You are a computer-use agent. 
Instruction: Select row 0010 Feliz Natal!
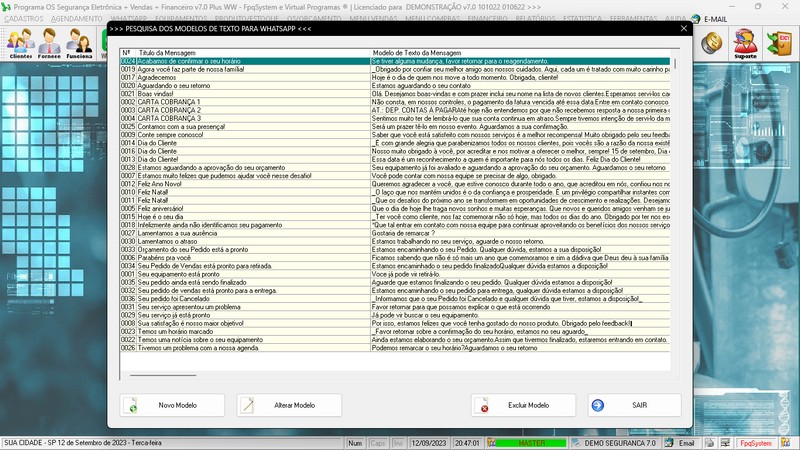point(395,192)
